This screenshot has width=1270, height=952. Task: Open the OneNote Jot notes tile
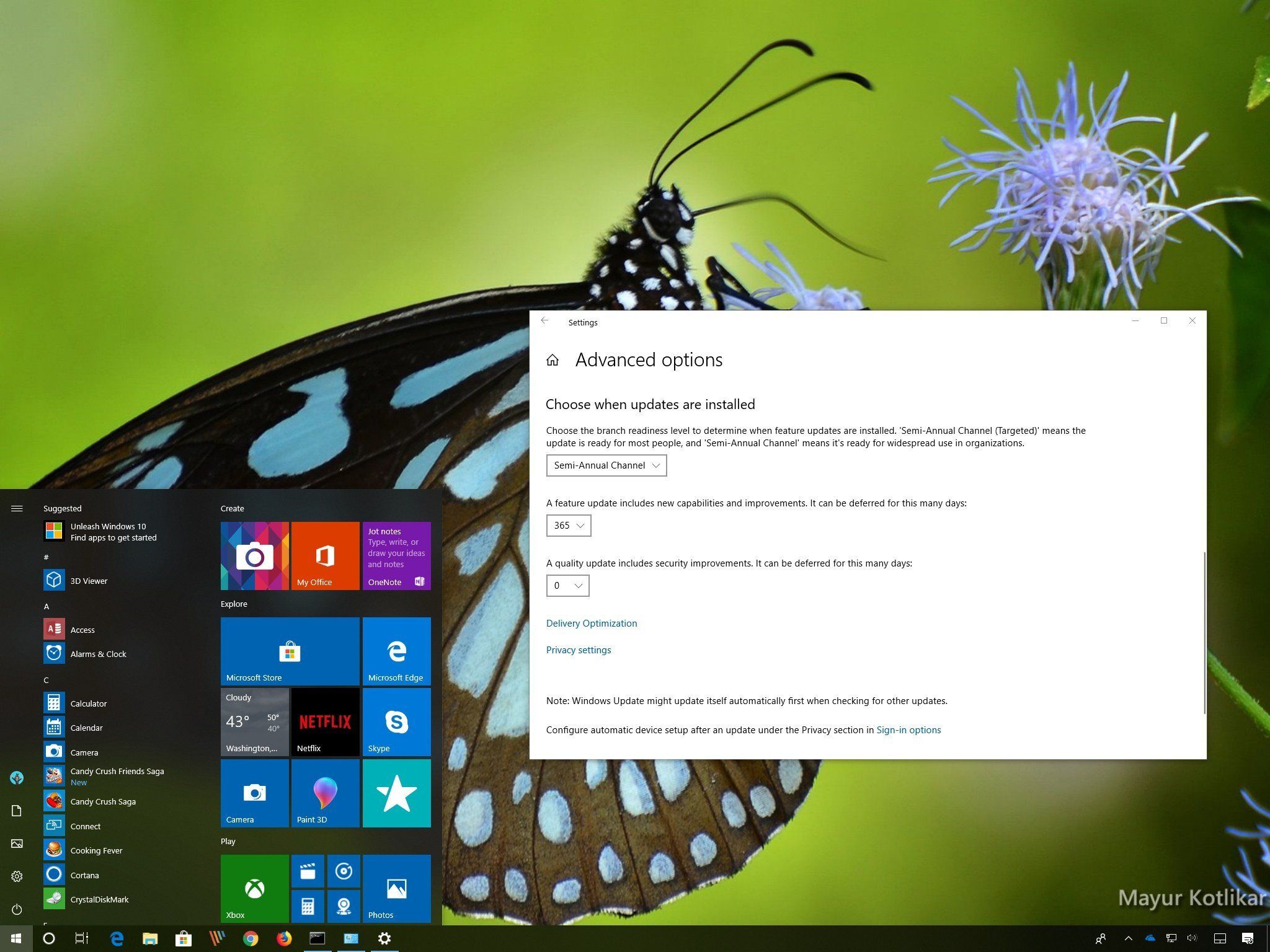[397, 555]
